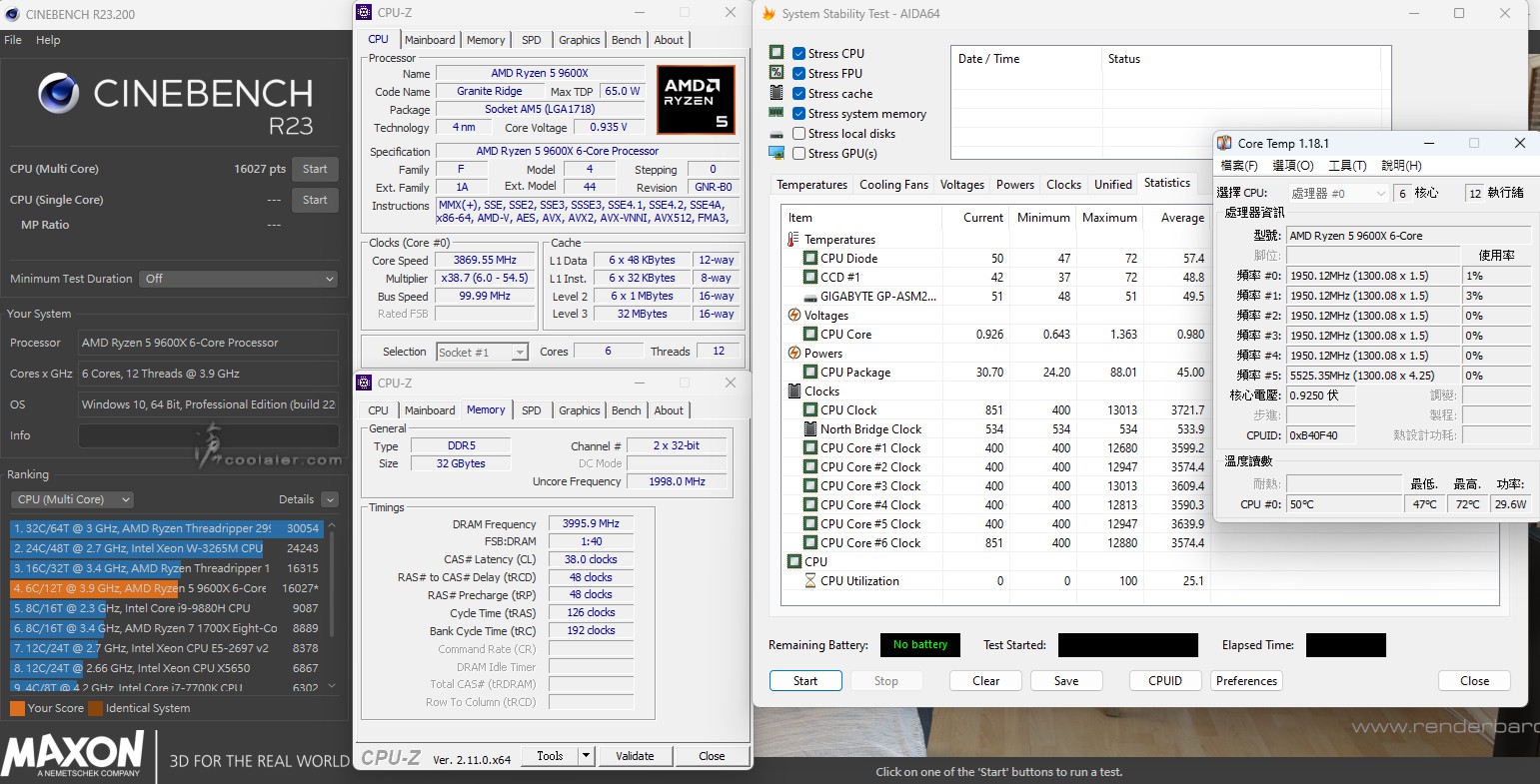The image size is (1540, 784).
Task: Click the Stress GPU monitor icon
Action: point(776,153)
